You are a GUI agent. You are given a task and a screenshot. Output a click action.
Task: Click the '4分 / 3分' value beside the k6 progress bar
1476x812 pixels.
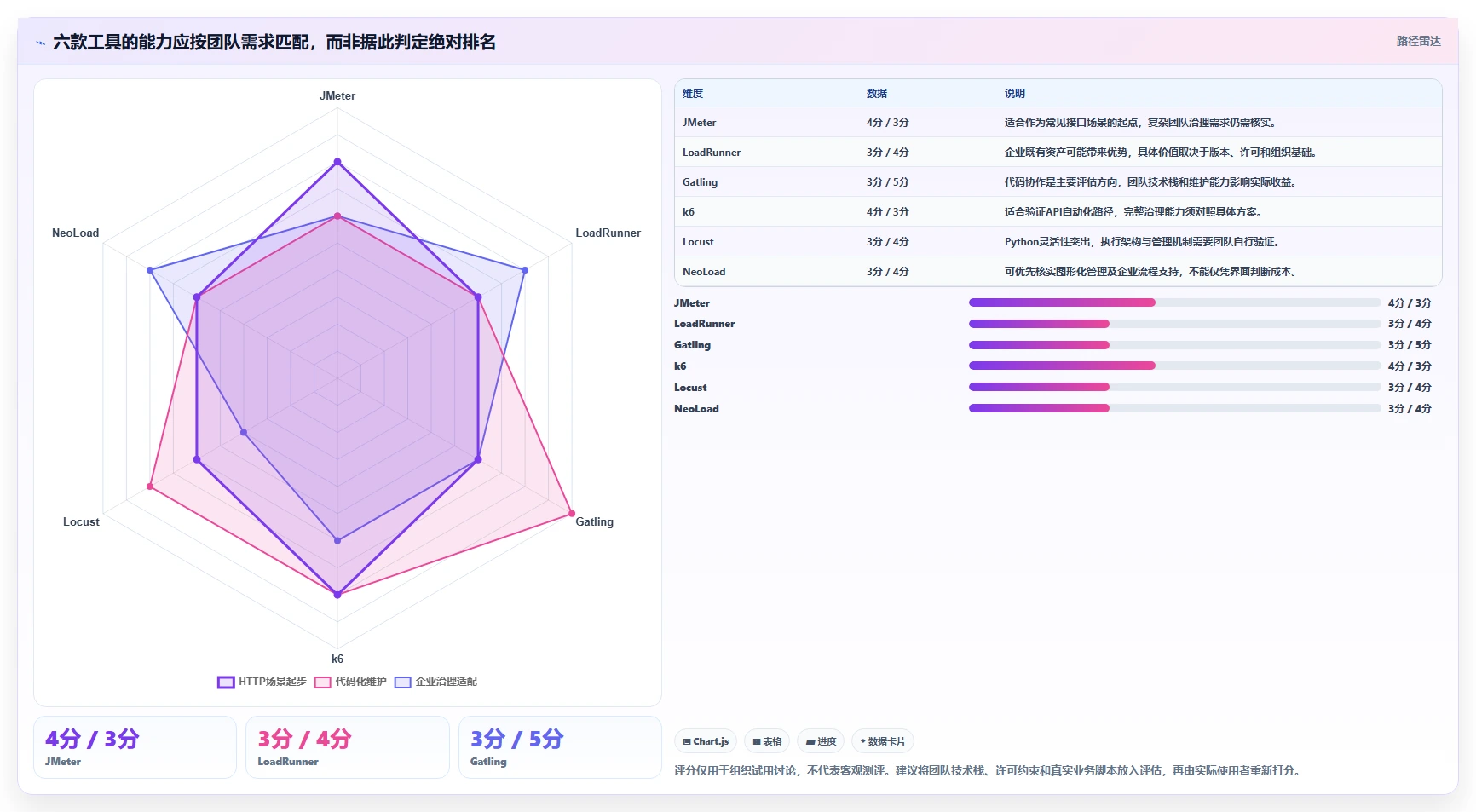[1410, 366]
